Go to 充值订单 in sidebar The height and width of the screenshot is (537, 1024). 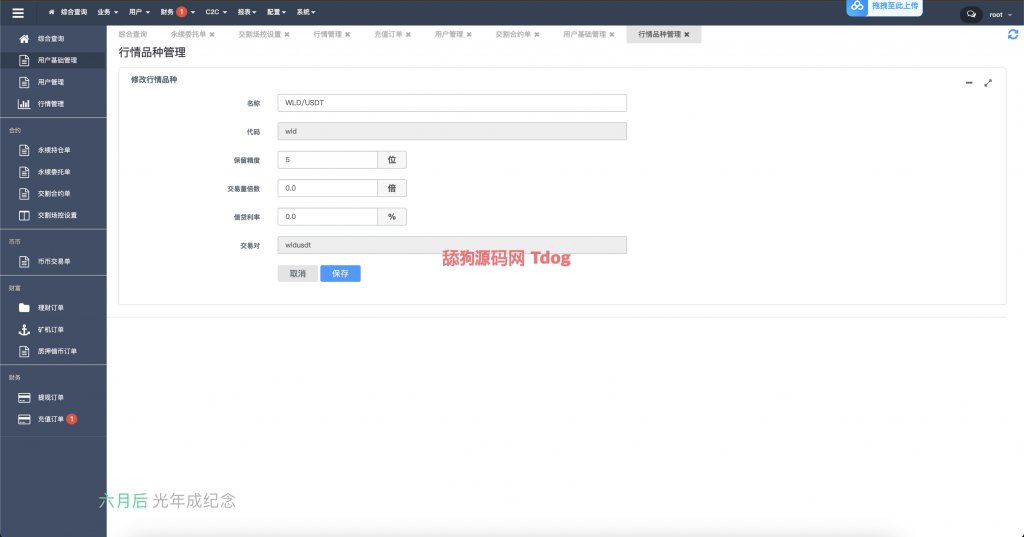tap(50, 419)
